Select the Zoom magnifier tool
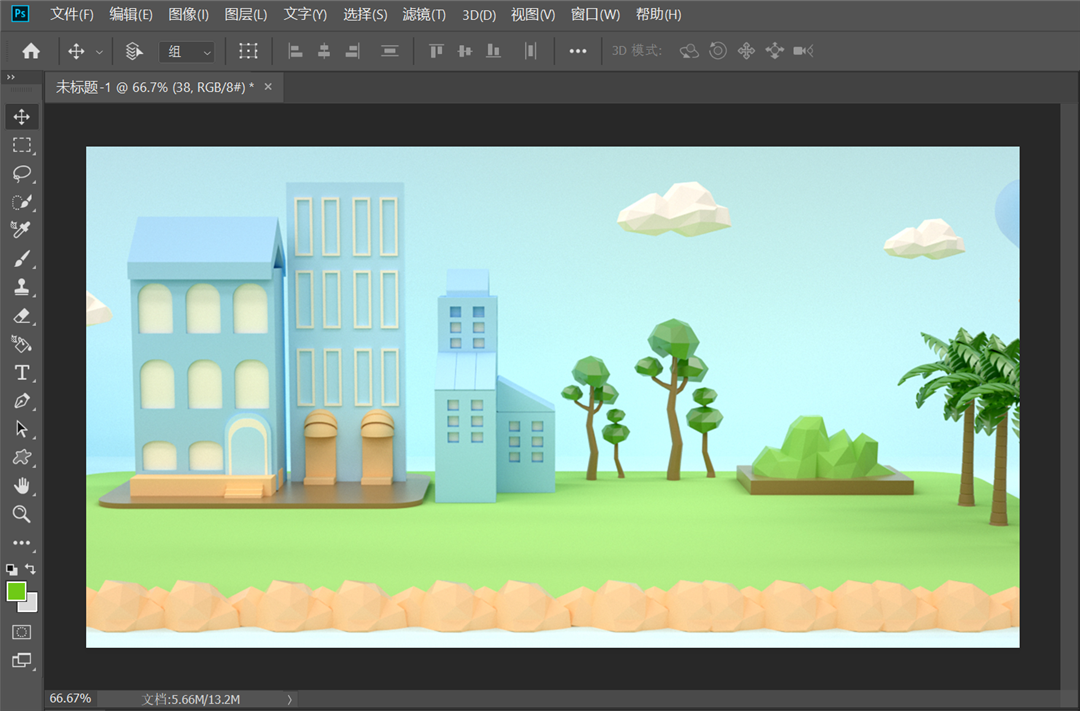The width and height of the screenshot is (1080, 711). pyautogui.click(x=22, y=514)
